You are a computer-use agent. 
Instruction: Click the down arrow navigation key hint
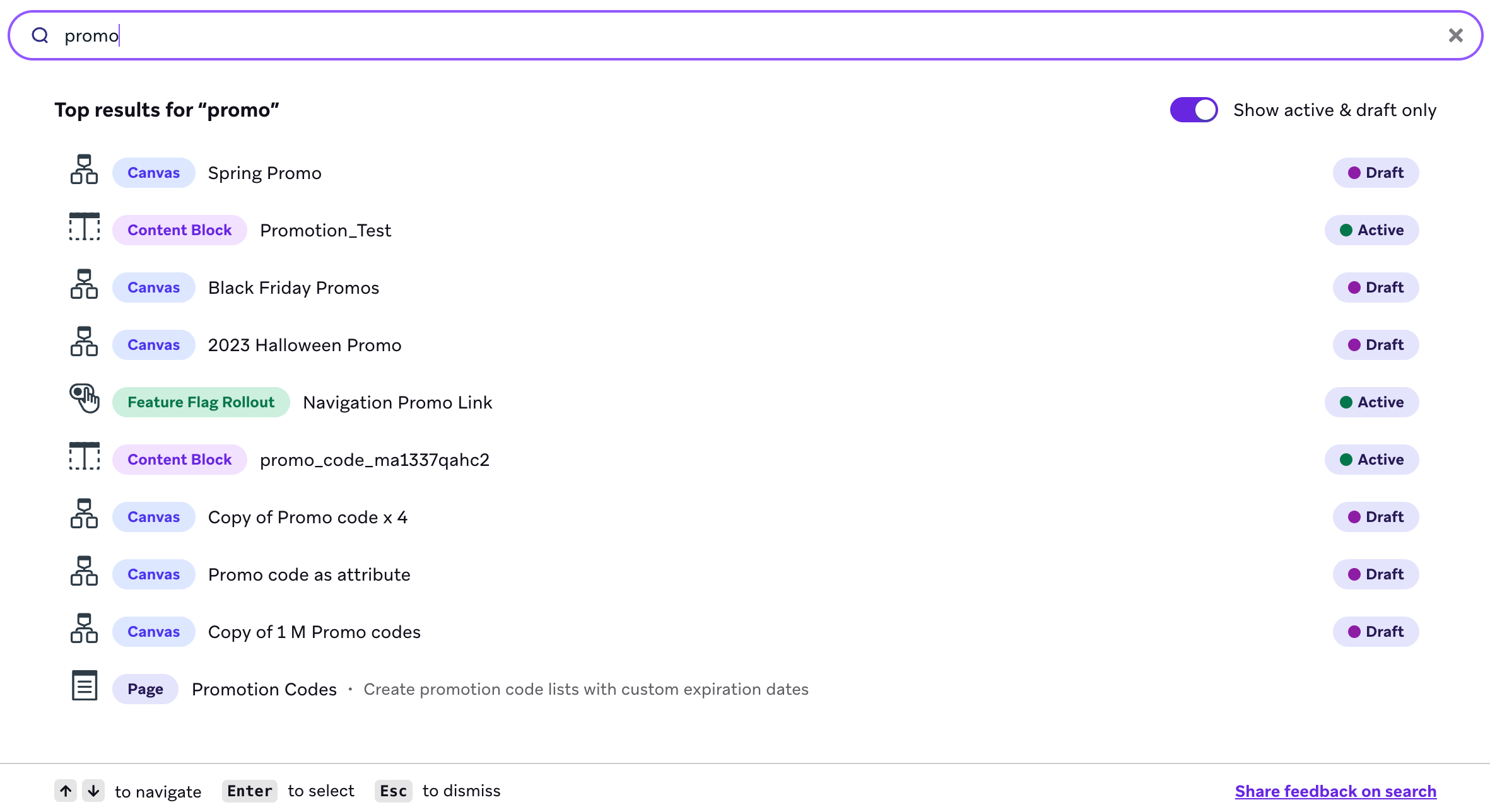coord(93,791)
